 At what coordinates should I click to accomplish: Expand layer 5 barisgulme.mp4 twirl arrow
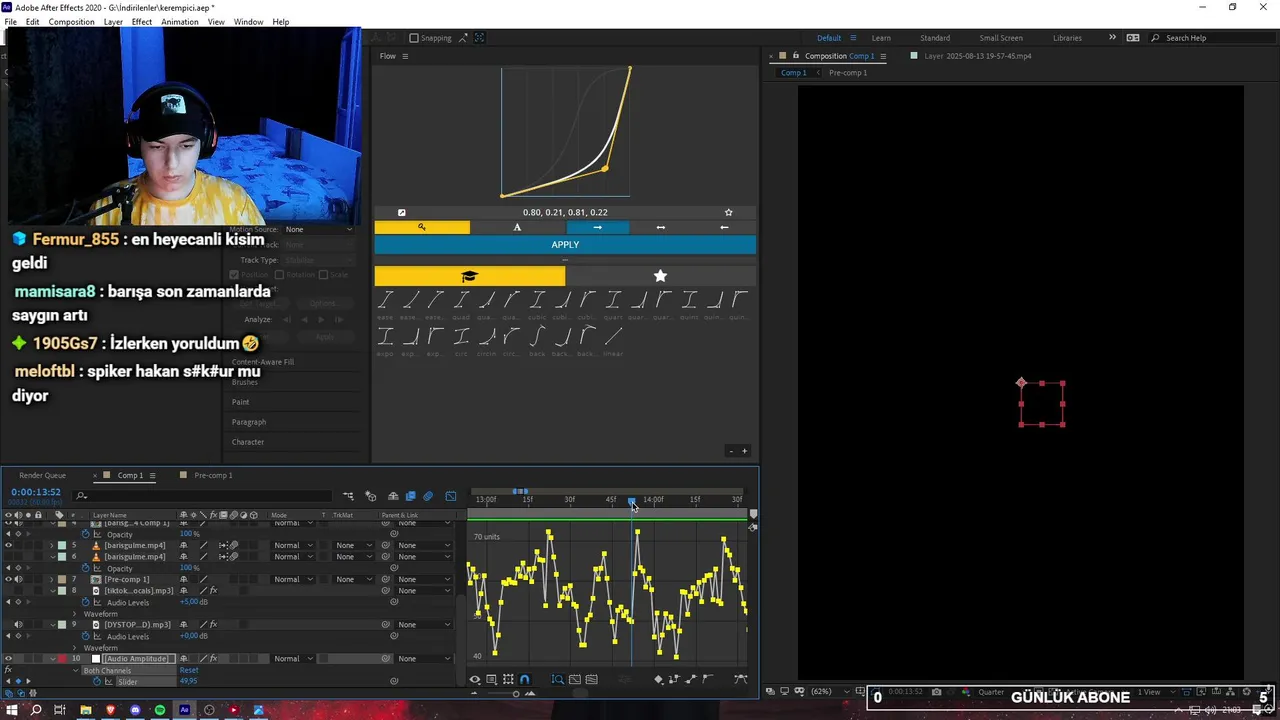pos(52,545)
